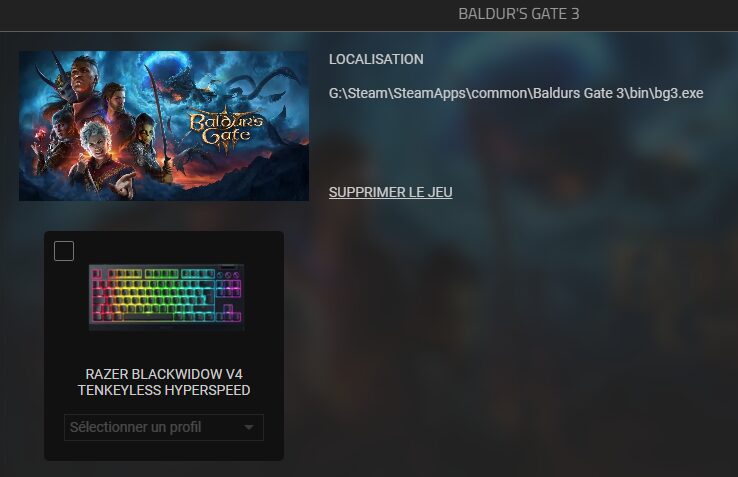
Task: Click the Sélectionner un profil placeholder text
Action: point(136,428)
